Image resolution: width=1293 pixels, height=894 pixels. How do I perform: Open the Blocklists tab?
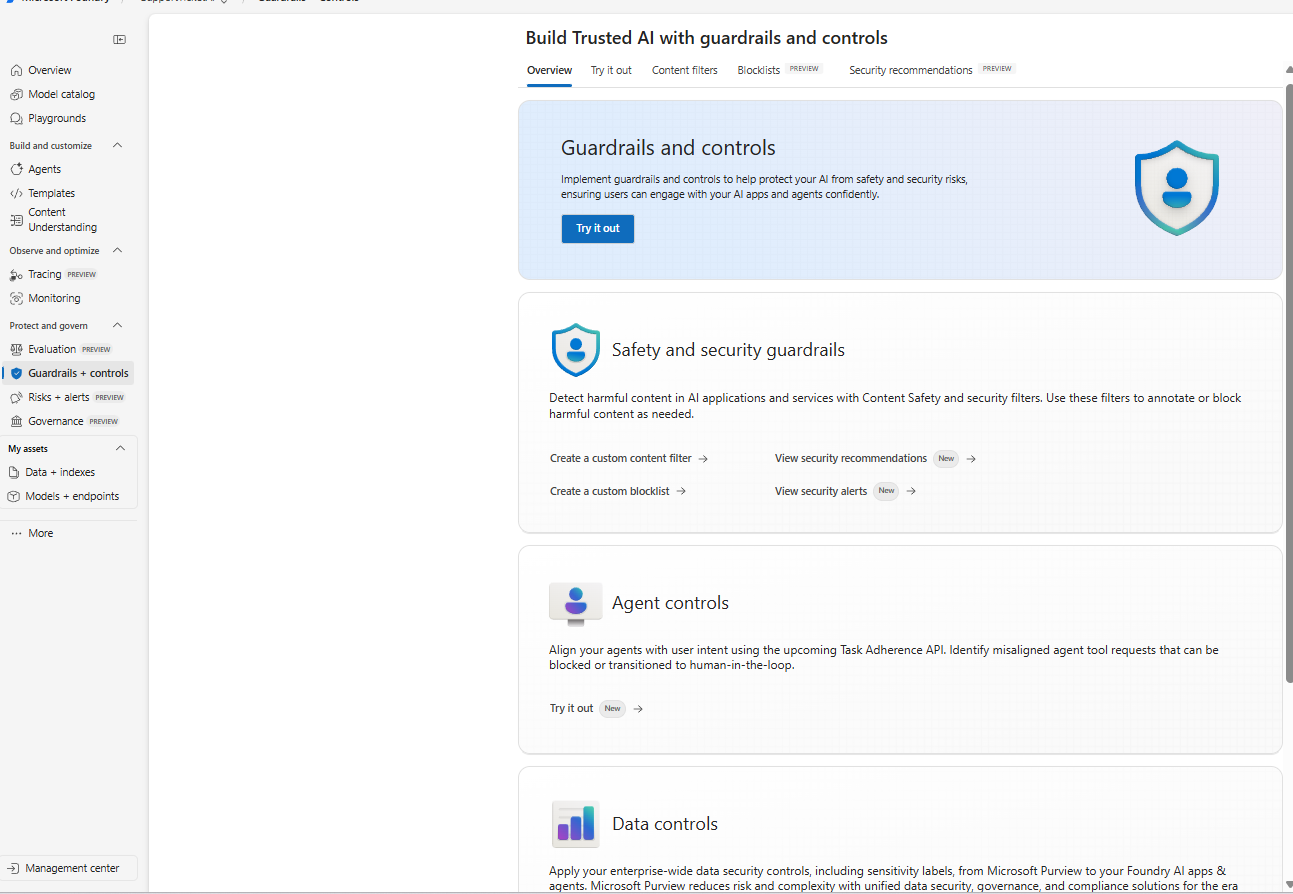[758, 70]
